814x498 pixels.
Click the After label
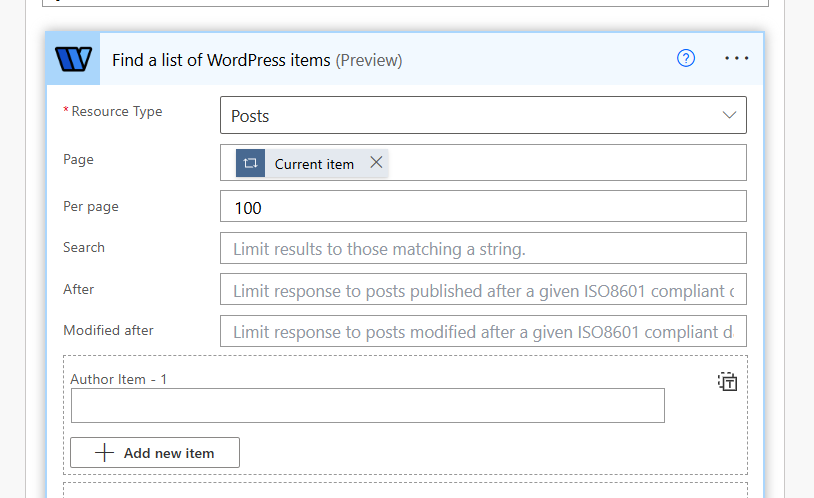pyautogui.click(x=78, y=289)
